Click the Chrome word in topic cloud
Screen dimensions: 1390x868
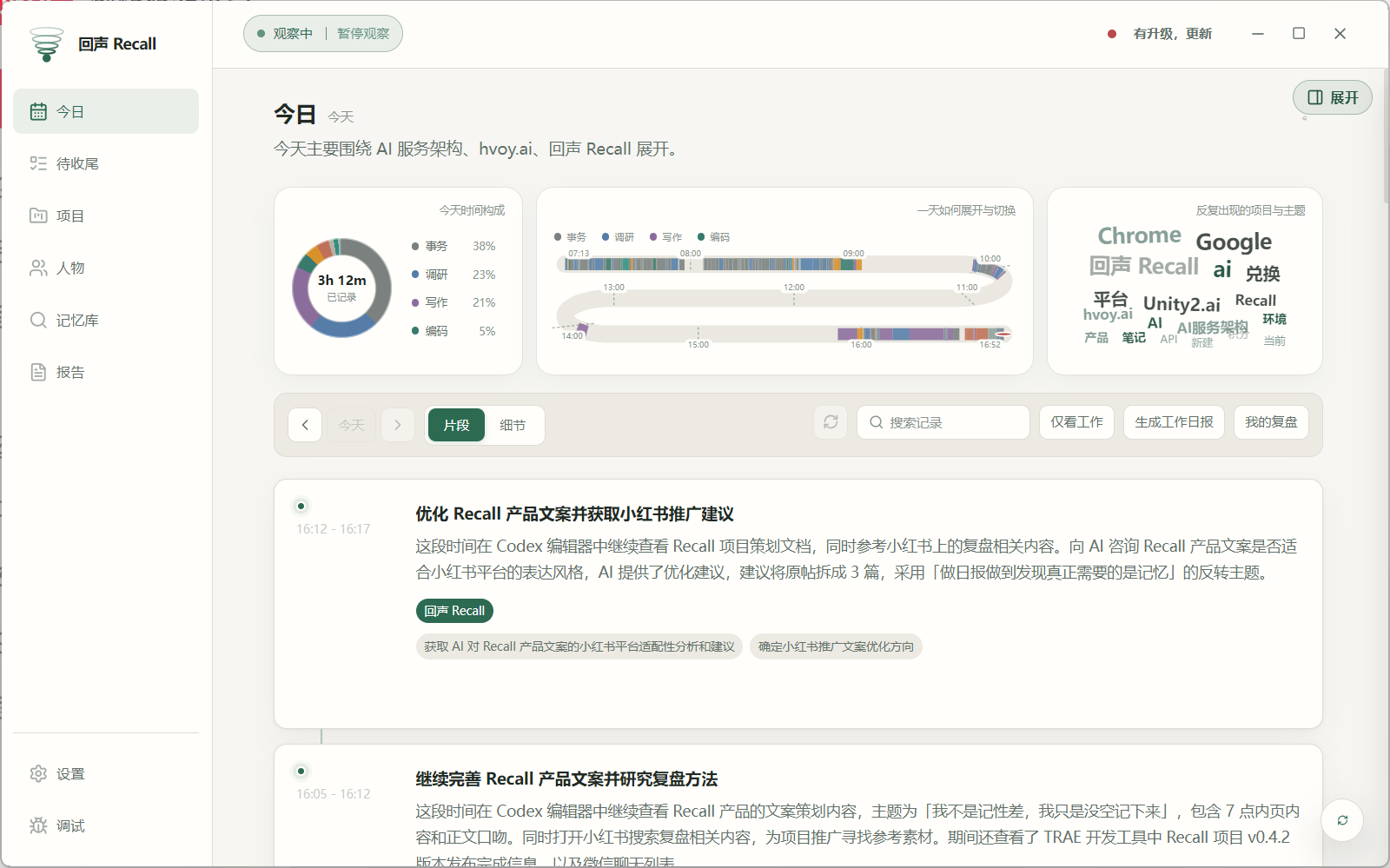pyautogui.click(x=1140, y=235)
